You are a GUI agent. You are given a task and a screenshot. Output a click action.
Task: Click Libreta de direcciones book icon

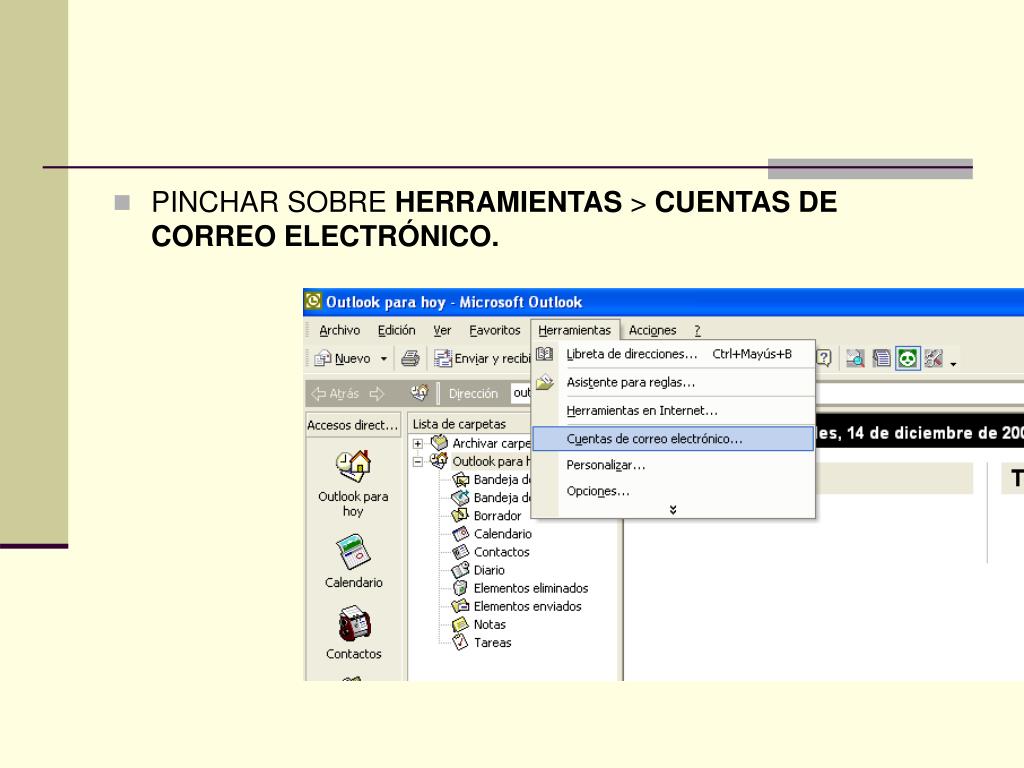(x=545, y=354)
